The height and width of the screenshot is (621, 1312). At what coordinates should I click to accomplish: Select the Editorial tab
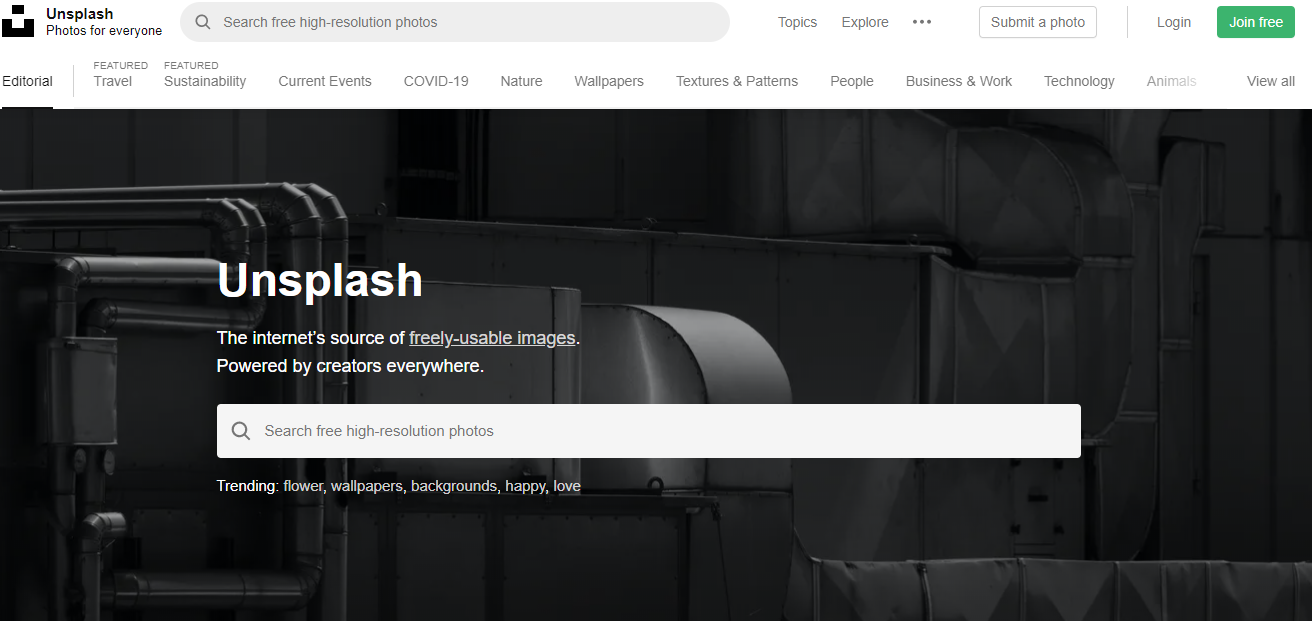pyautogui.click(x=27, y=81)
